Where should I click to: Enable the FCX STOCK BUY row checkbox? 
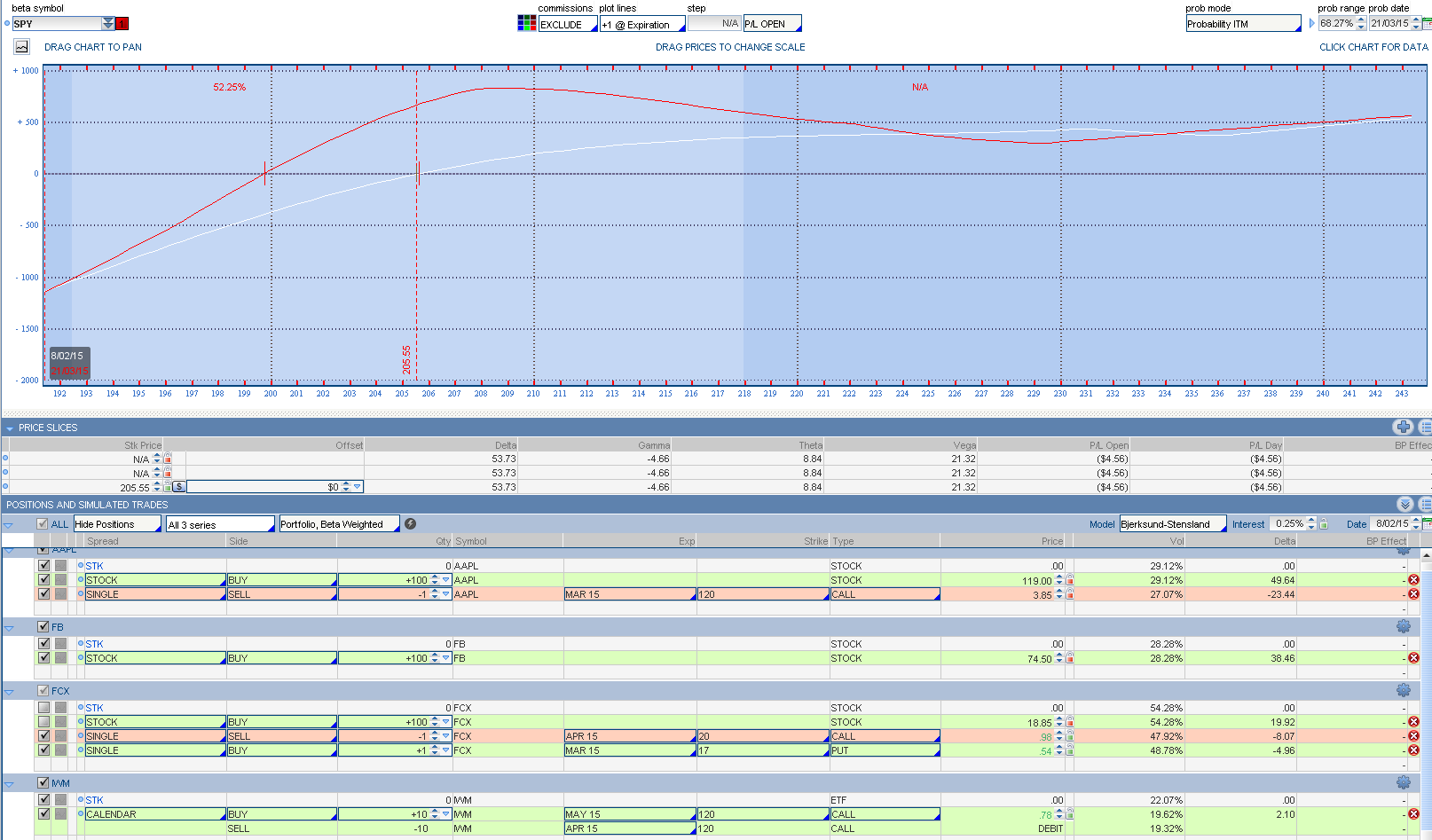coord(43,722)
